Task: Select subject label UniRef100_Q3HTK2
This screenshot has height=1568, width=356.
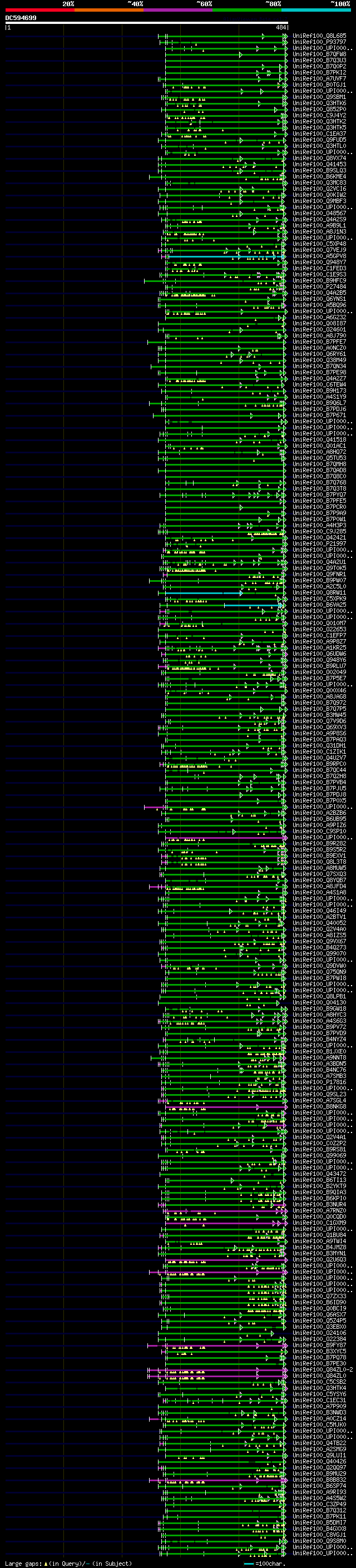Action: click(x=319, y=122)
